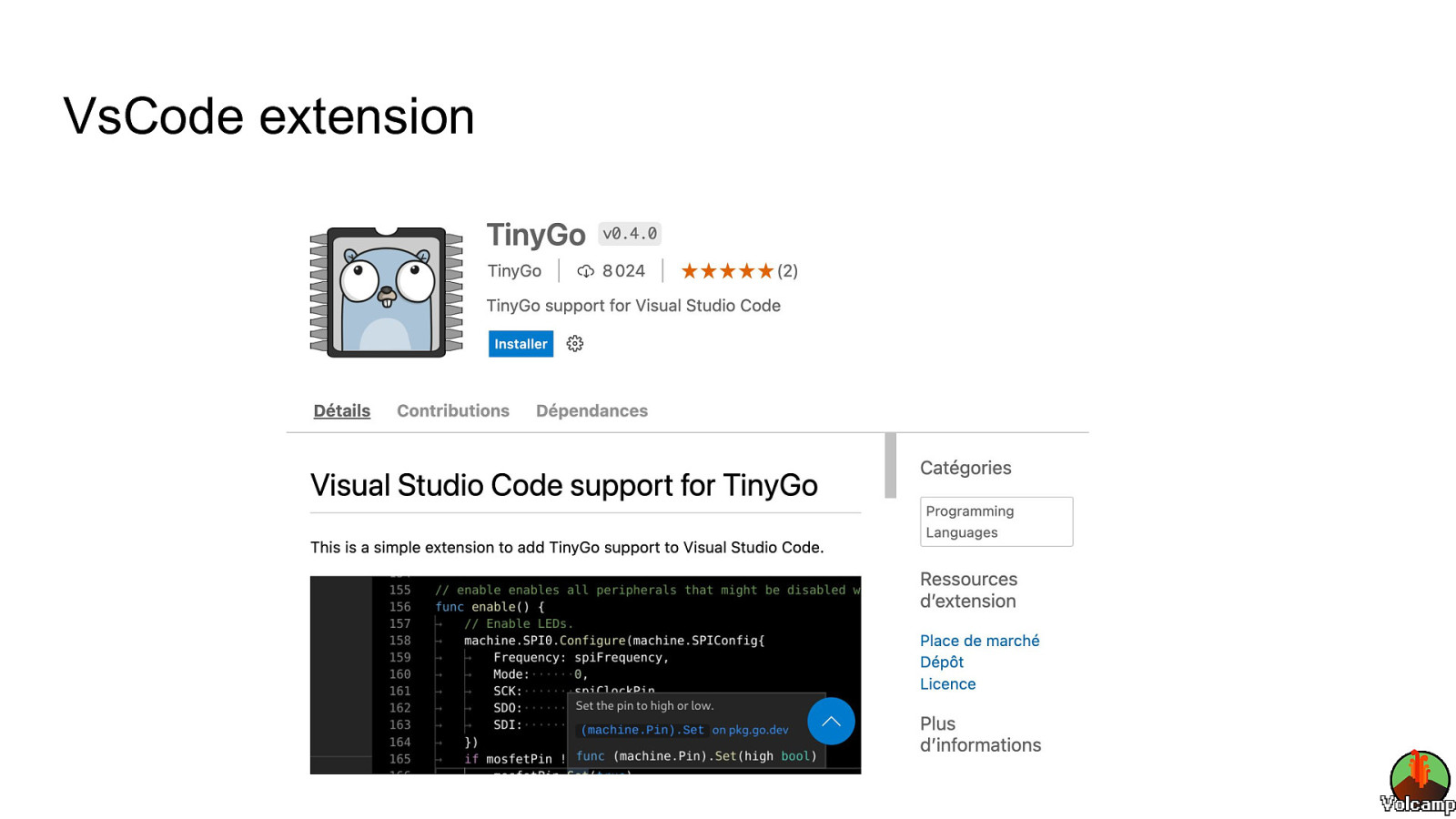
Task: Click the 'on pkg.go.dev' link in tooltip
Action: pyautogui.click(x=750, y=730)
